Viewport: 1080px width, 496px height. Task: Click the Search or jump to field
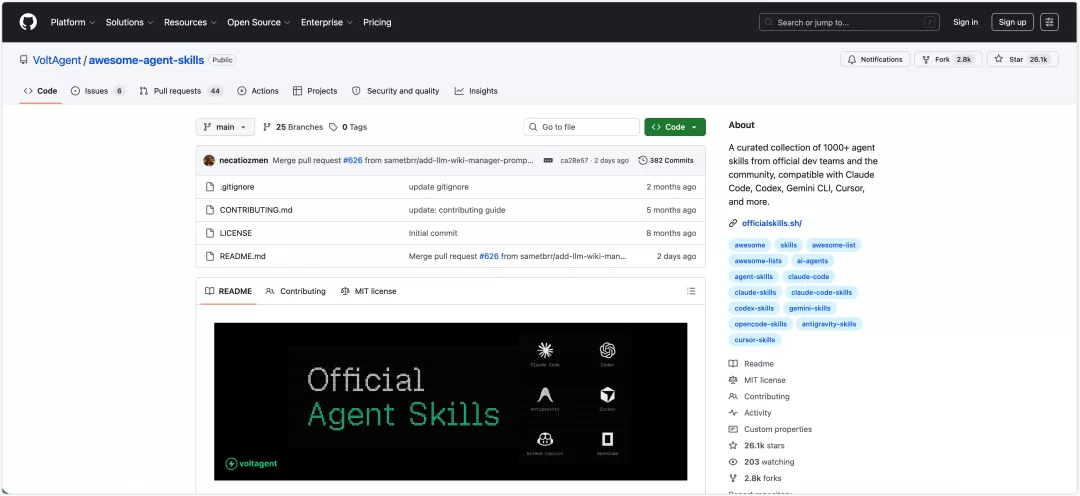pos(850,22)
